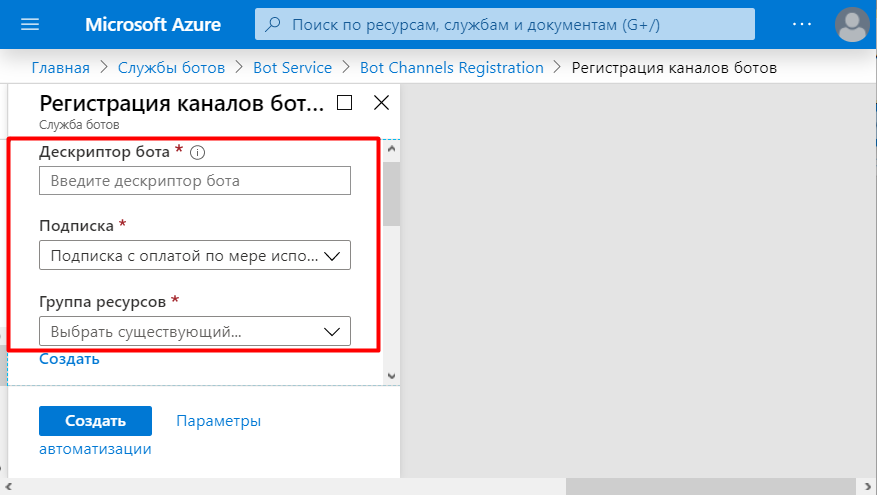Open the ellipsis more options menu
This screenshot has width=877, height=495.
click(801, 24)
